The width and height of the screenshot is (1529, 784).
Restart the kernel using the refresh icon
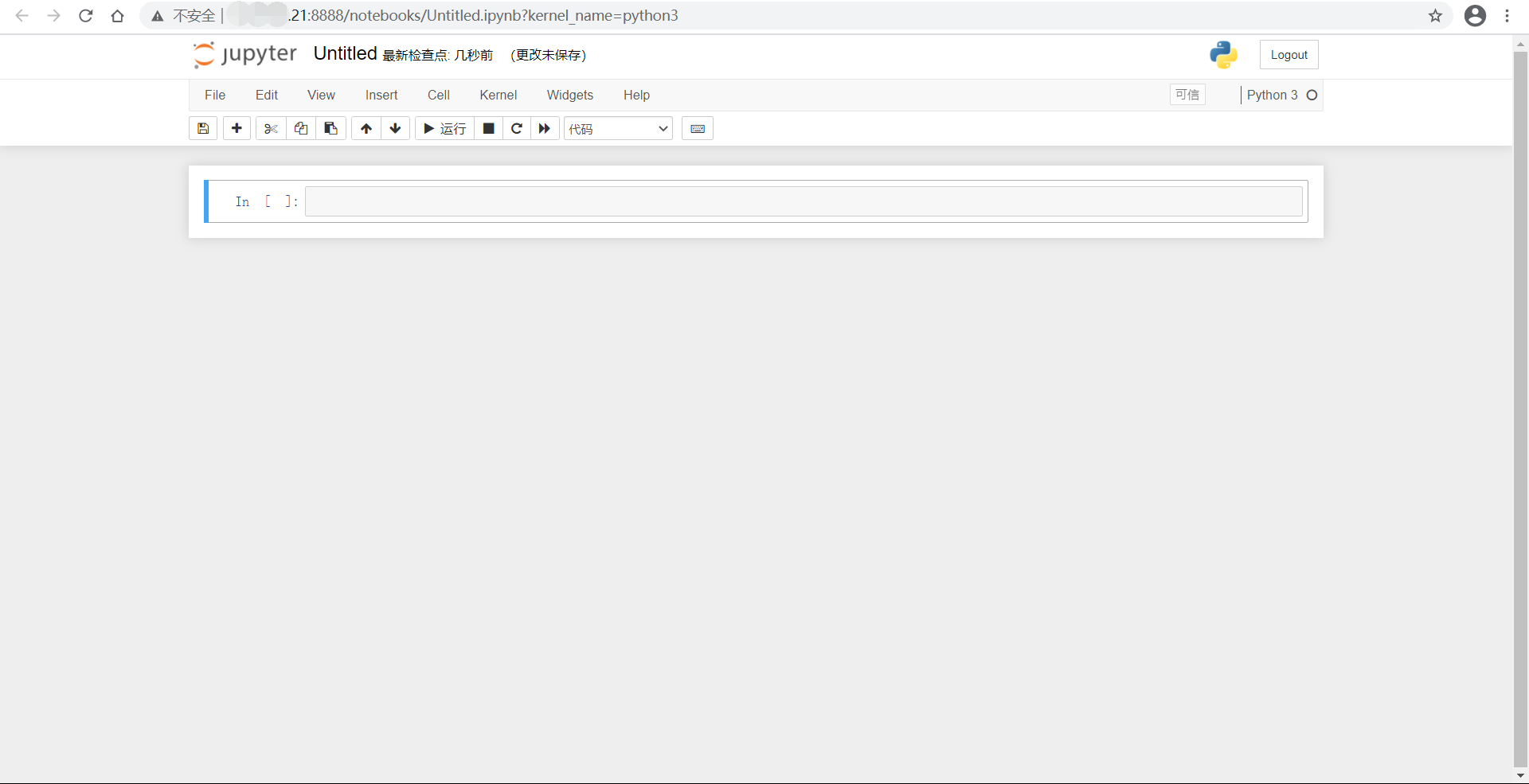517,128
